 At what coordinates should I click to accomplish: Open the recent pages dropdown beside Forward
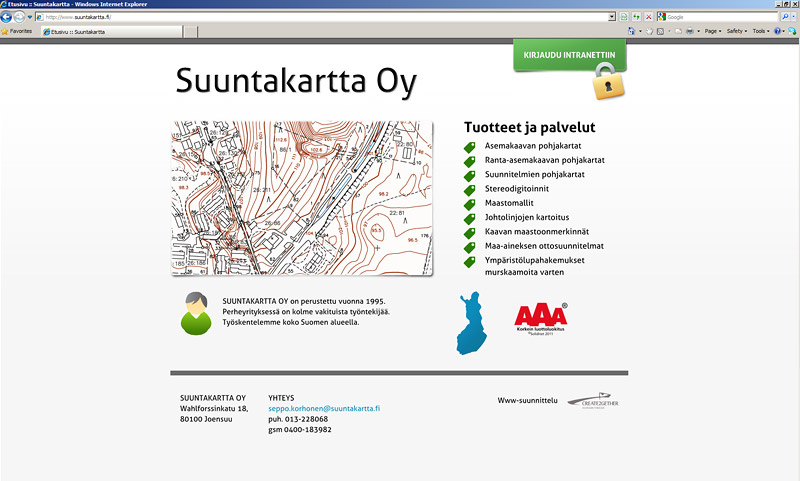coord(30,17)
